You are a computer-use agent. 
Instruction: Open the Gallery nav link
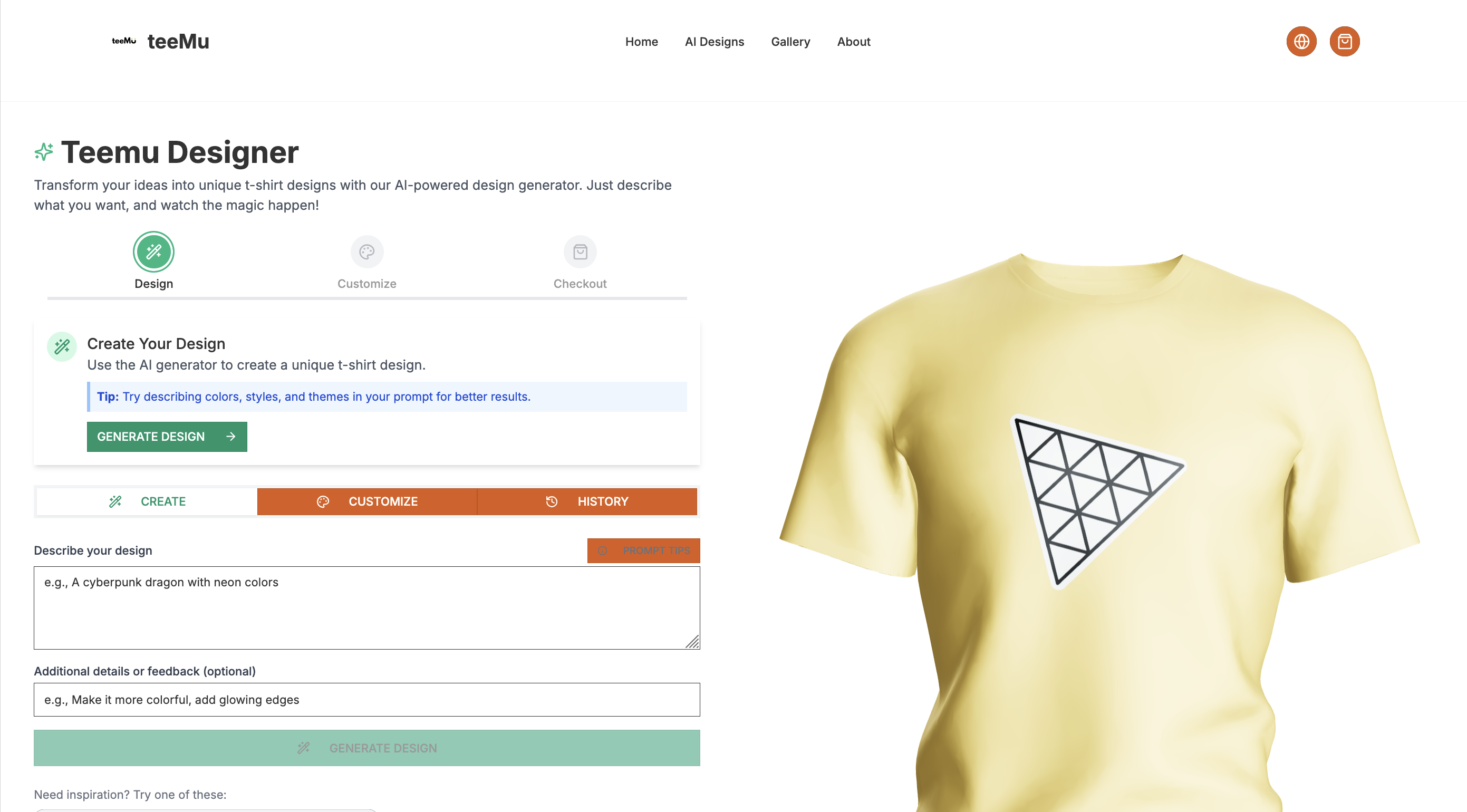point(790,42)
